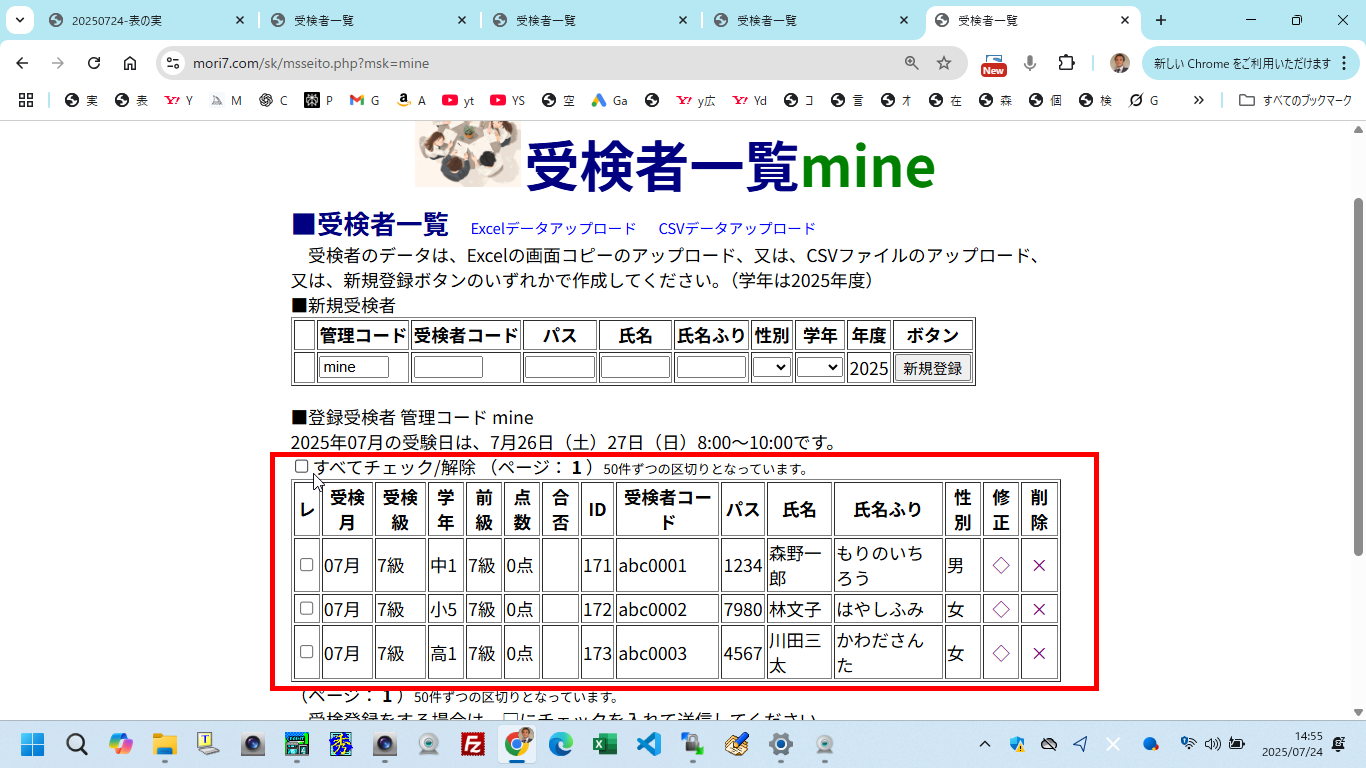Screen dimensions: 1366x768
Task: Click the edit diamond for 林文子
Action: point(1001,609)
